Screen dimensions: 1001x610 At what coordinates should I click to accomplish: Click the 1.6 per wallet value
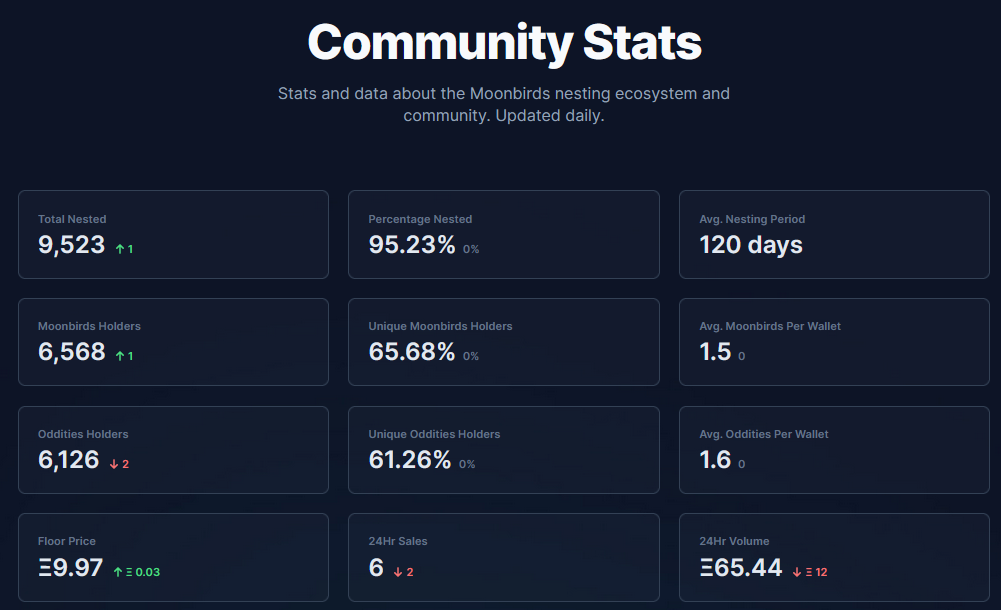point(715,460)
